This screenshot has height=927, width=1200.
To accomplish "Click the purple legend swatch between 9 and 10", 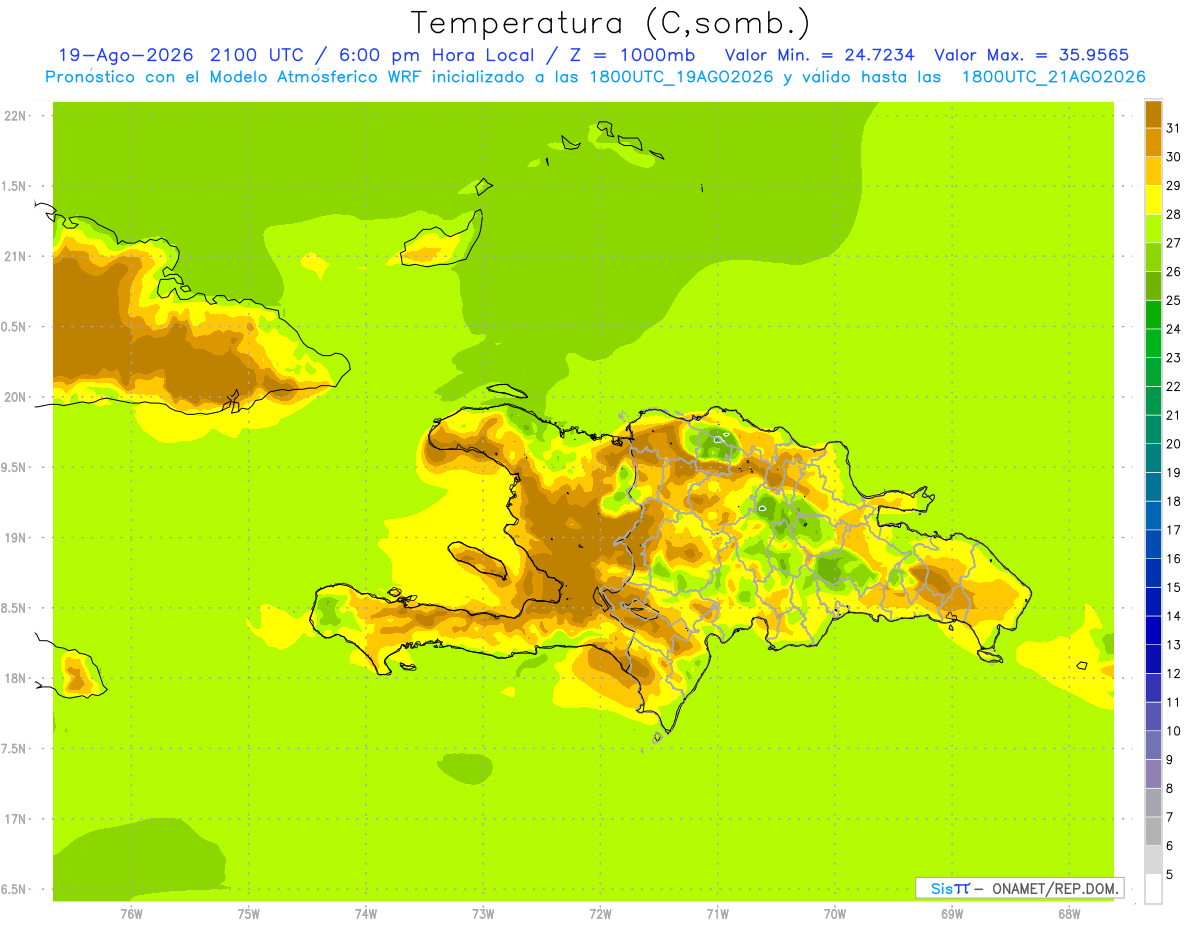I will (1153, 745).
